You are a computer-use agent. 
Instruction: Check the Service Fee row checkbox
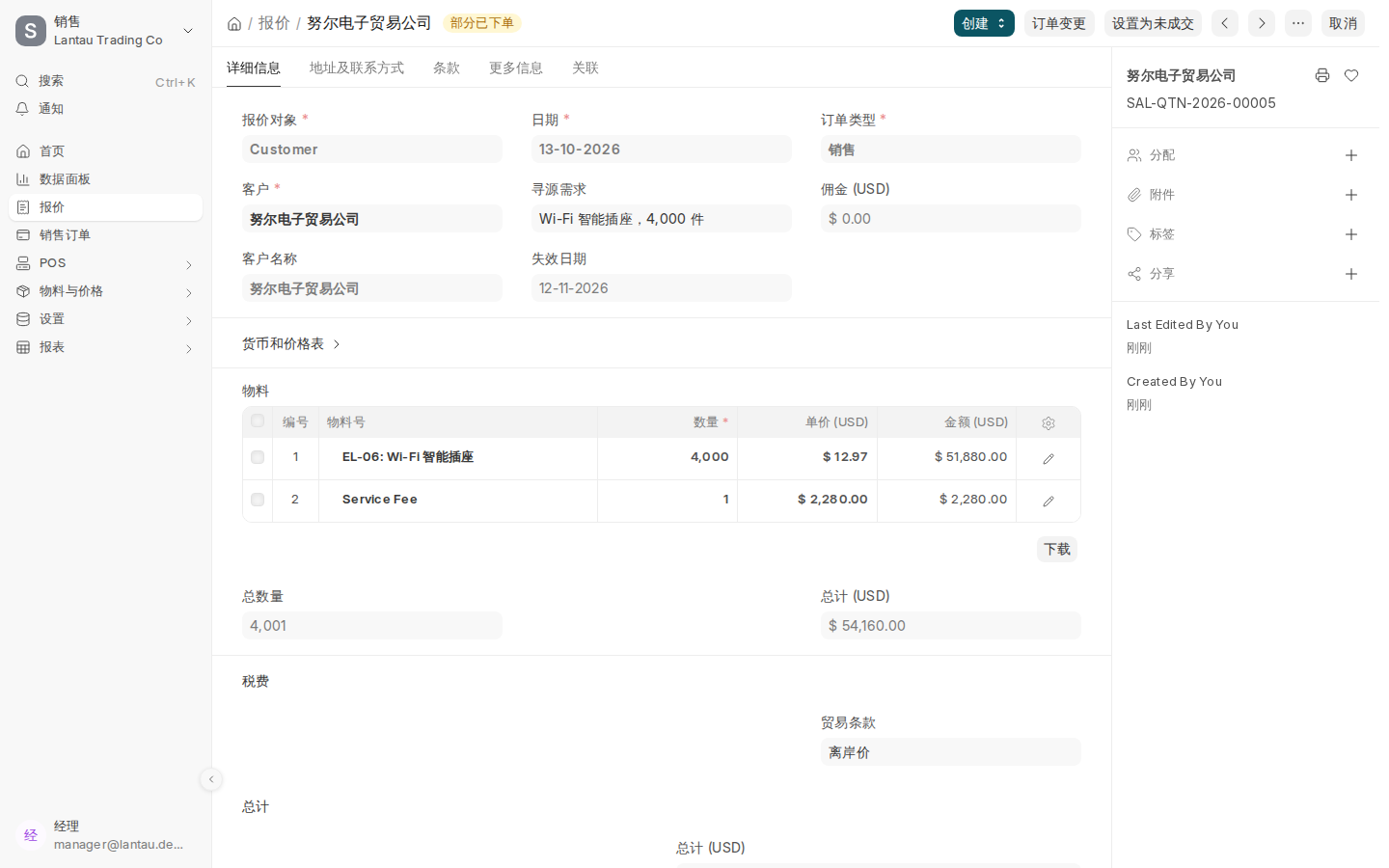258,500
